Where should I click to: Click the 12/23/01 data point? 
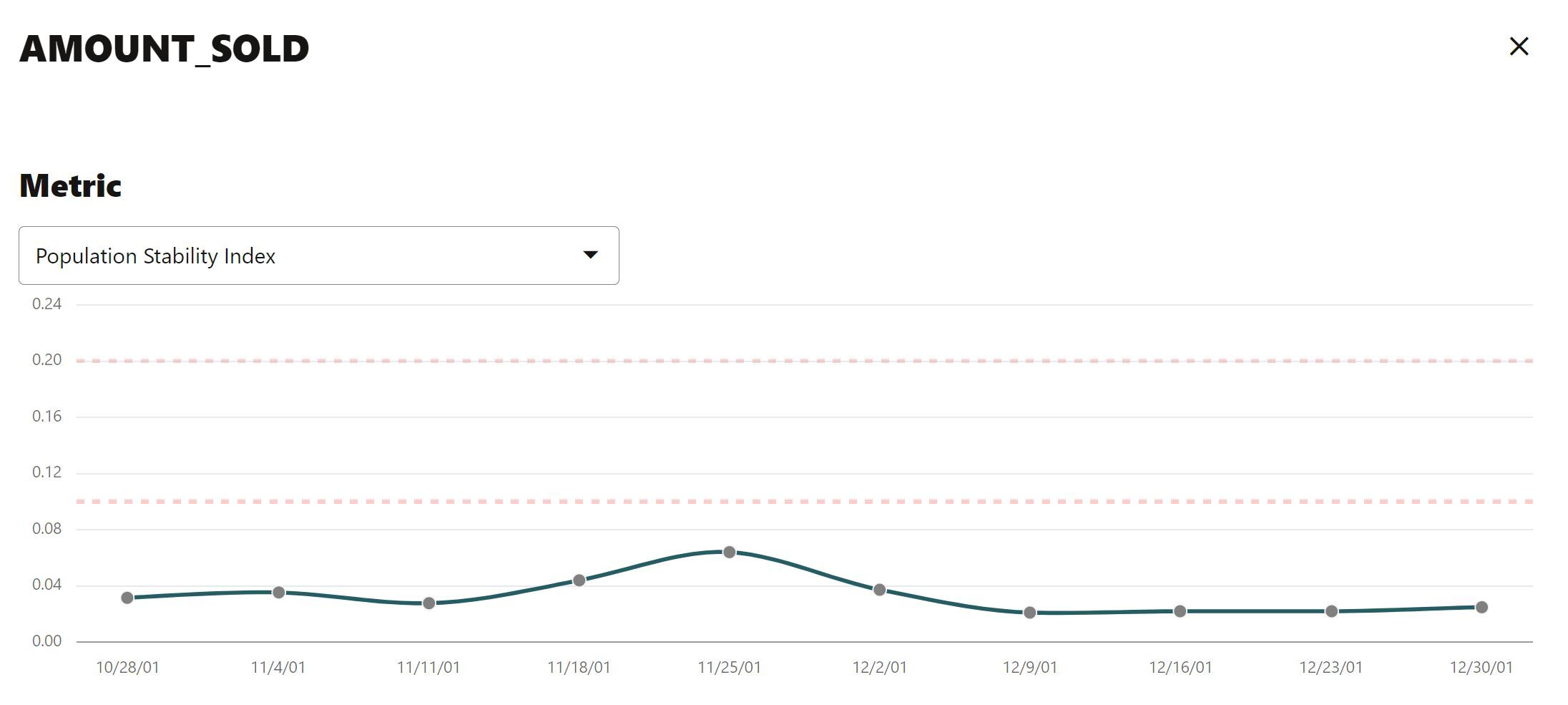click(1331, 611)
